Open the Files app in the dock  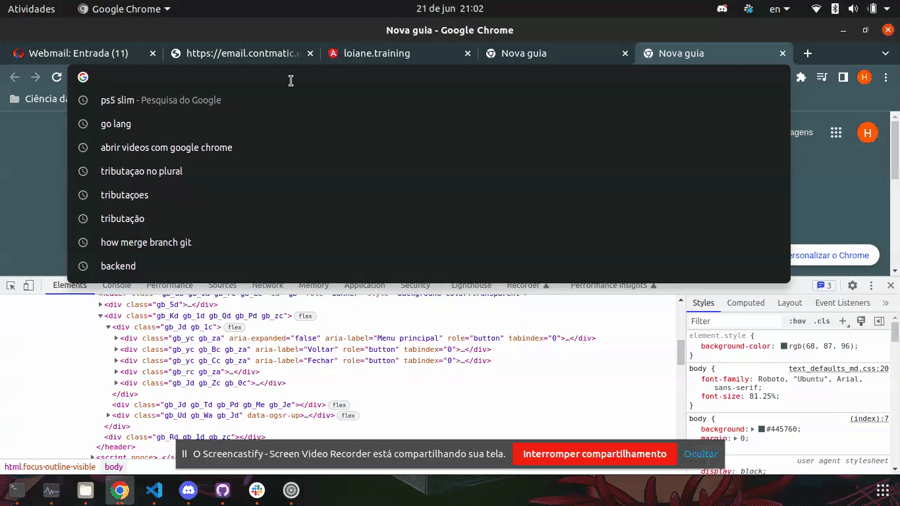tap(86, 490)
